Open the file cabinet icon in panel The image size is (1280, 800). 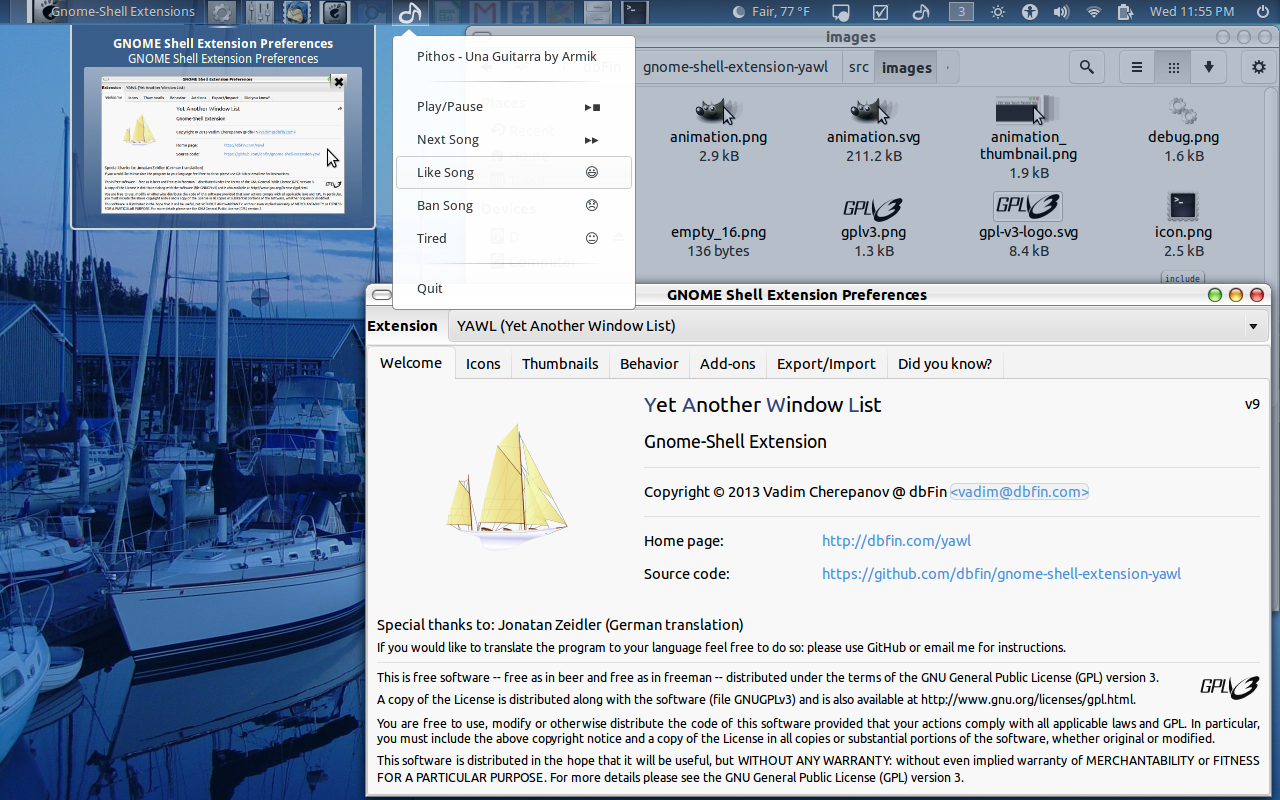pos(597,13)
